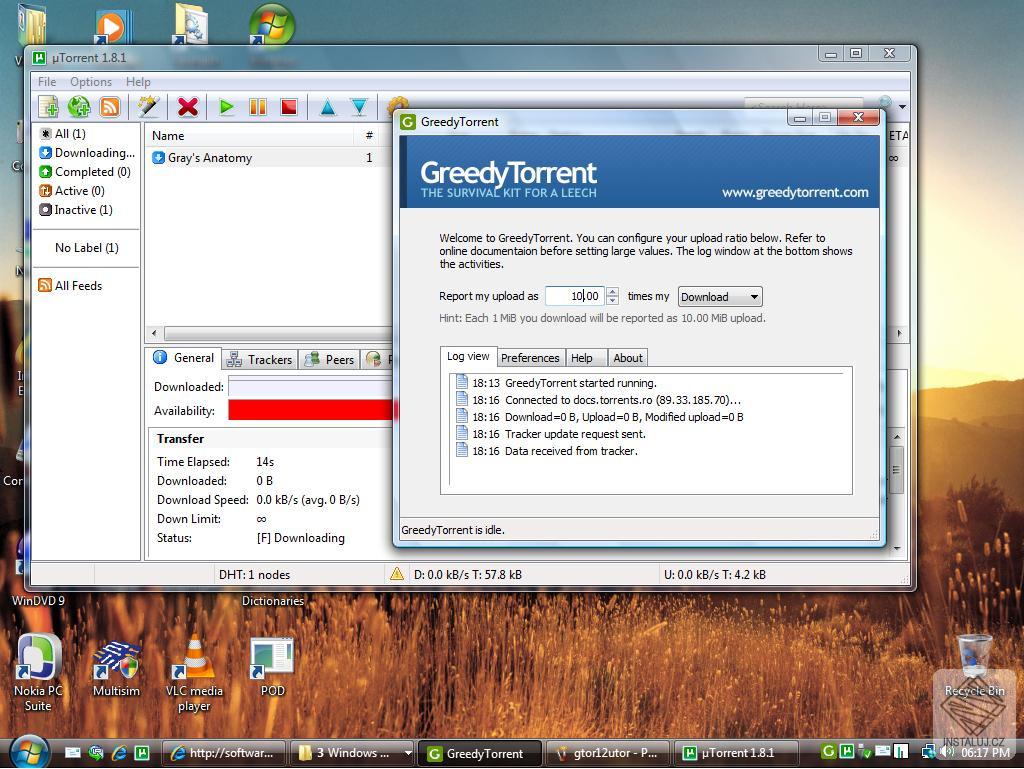
Task: Open VLC media player desktop icon
Action: point(194,674)
